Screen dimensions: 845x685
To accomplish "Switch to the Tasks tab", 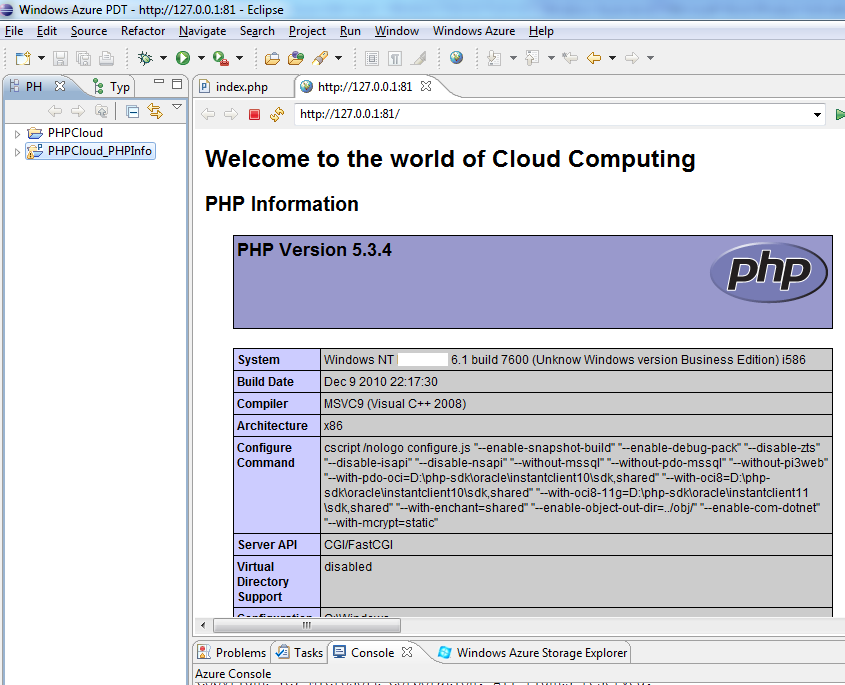I will [x=299, y=653].
